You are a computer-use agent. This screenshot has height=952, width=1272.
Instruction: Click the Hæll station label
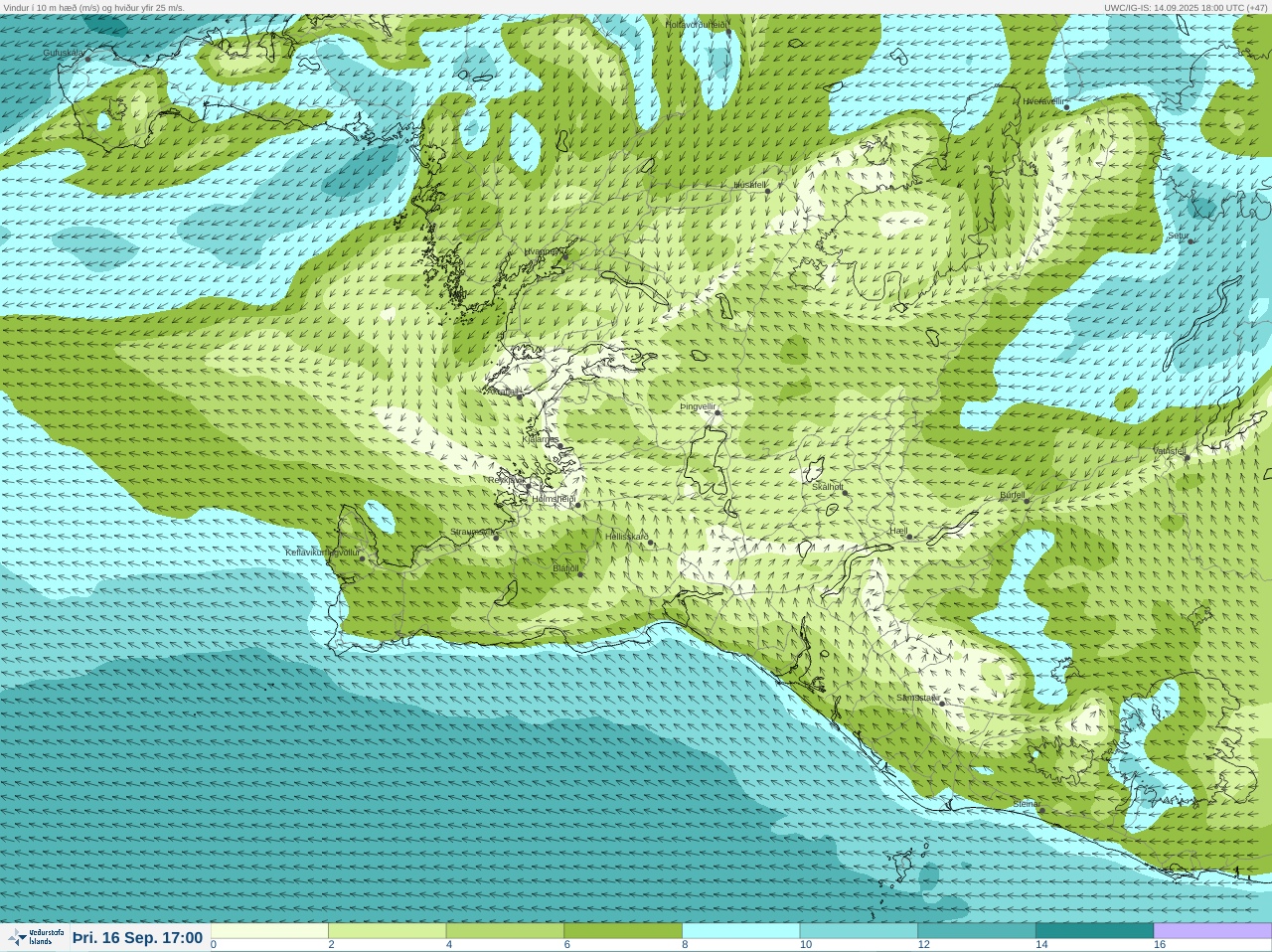[x=898, y=531]
